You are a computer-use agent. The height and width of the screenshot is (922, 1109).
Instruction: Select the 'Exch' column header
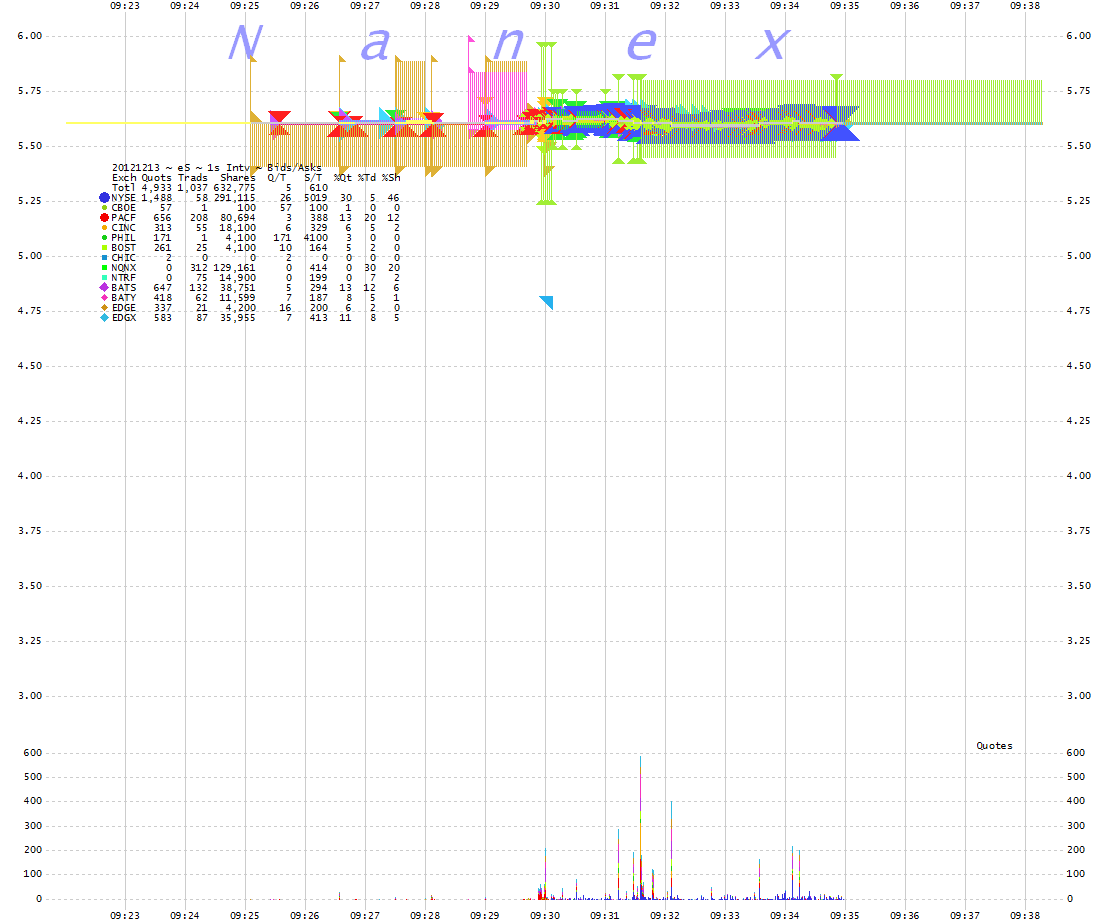(x=124, y=178)
